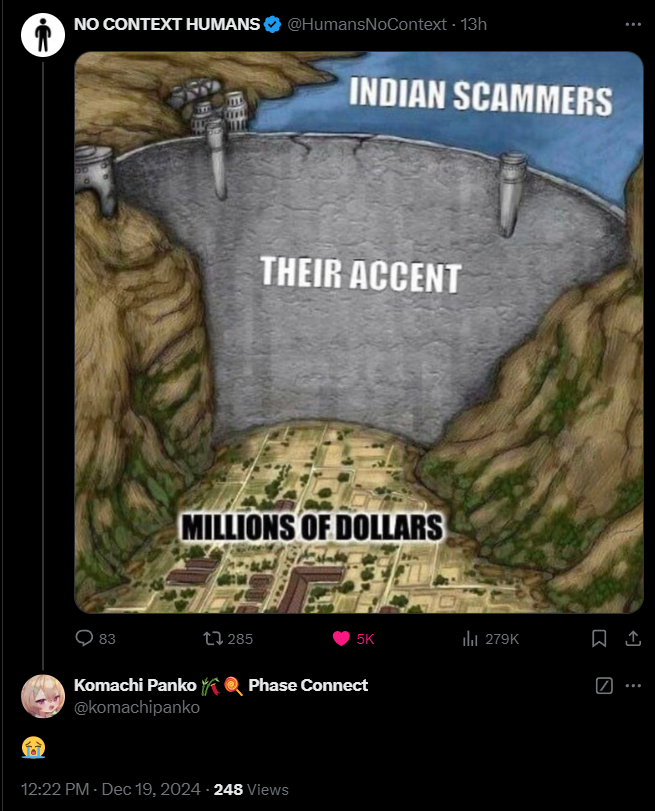Click the Grok slash icon on reply
The width and height of the screenshot is (655, 811).
tap(604, 686)
